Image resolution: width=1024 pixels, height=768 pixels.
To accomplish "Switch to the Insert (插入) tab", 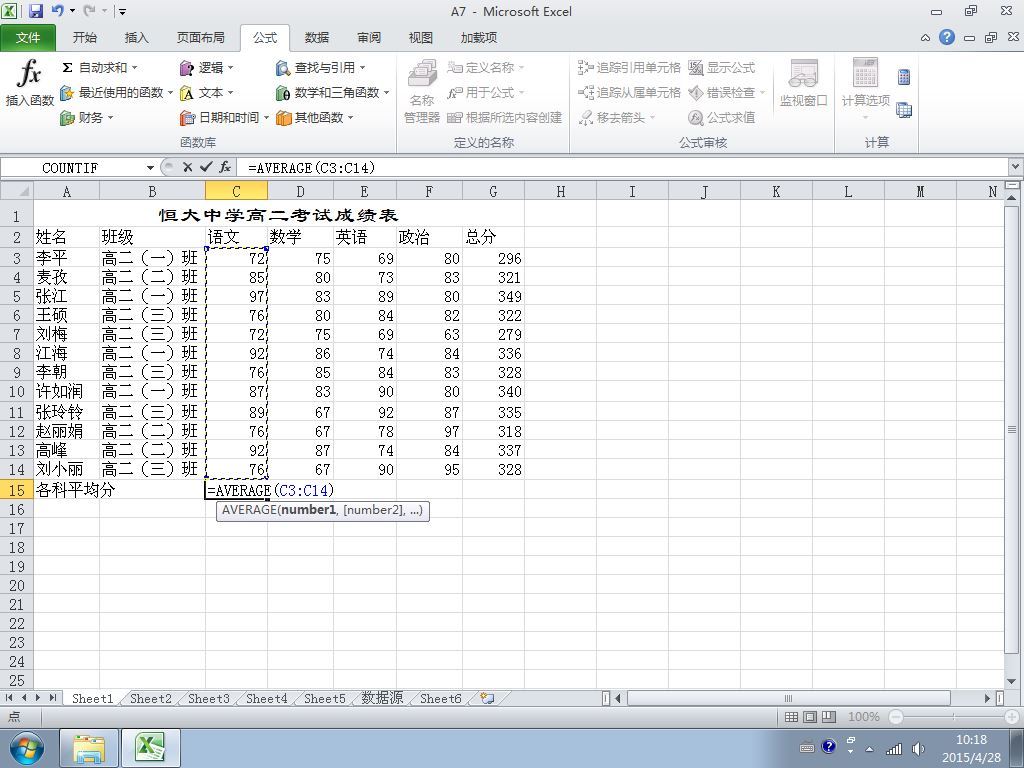I will pyautogui.click(x=136, y=38).
